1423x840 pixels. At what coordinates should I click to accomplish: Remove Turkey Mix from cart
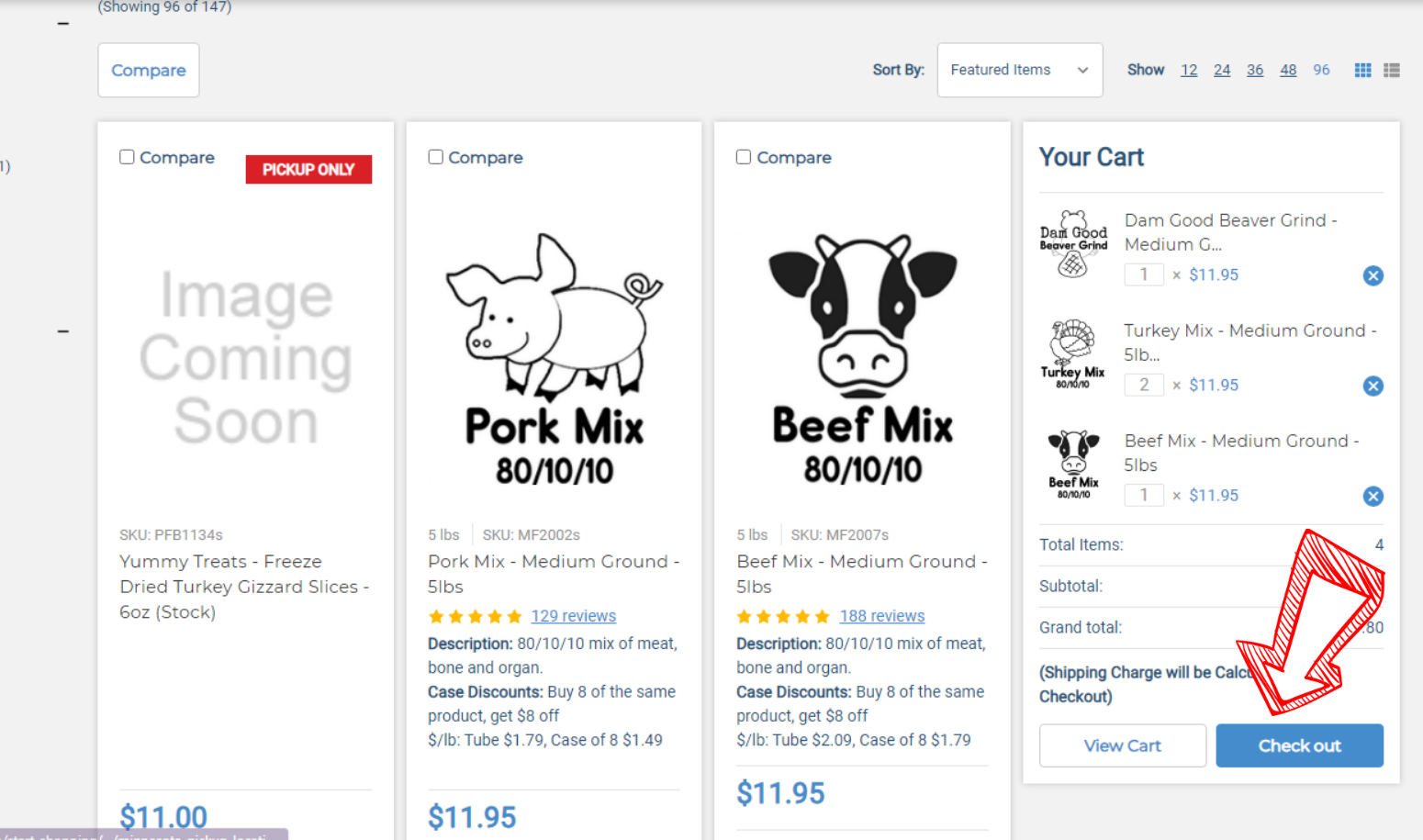coord(1373,386)
